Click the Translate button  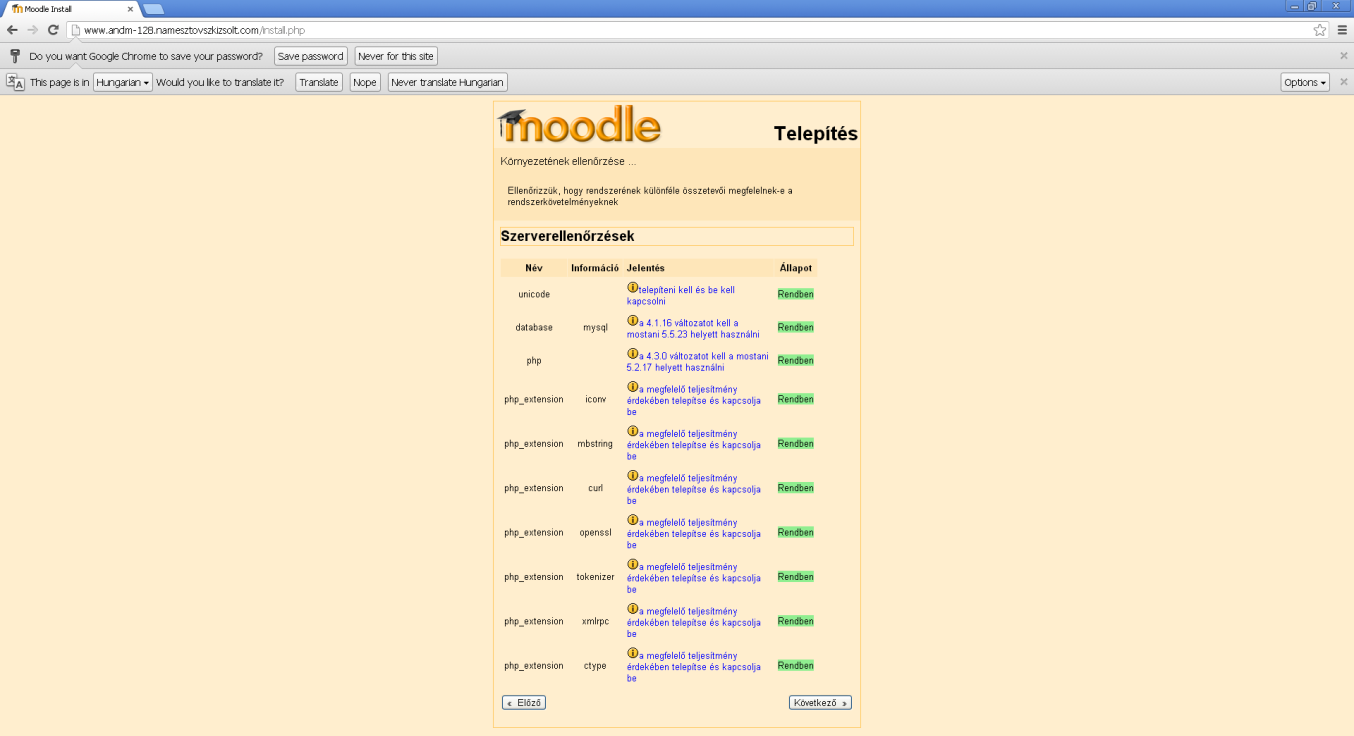(319, 82)
